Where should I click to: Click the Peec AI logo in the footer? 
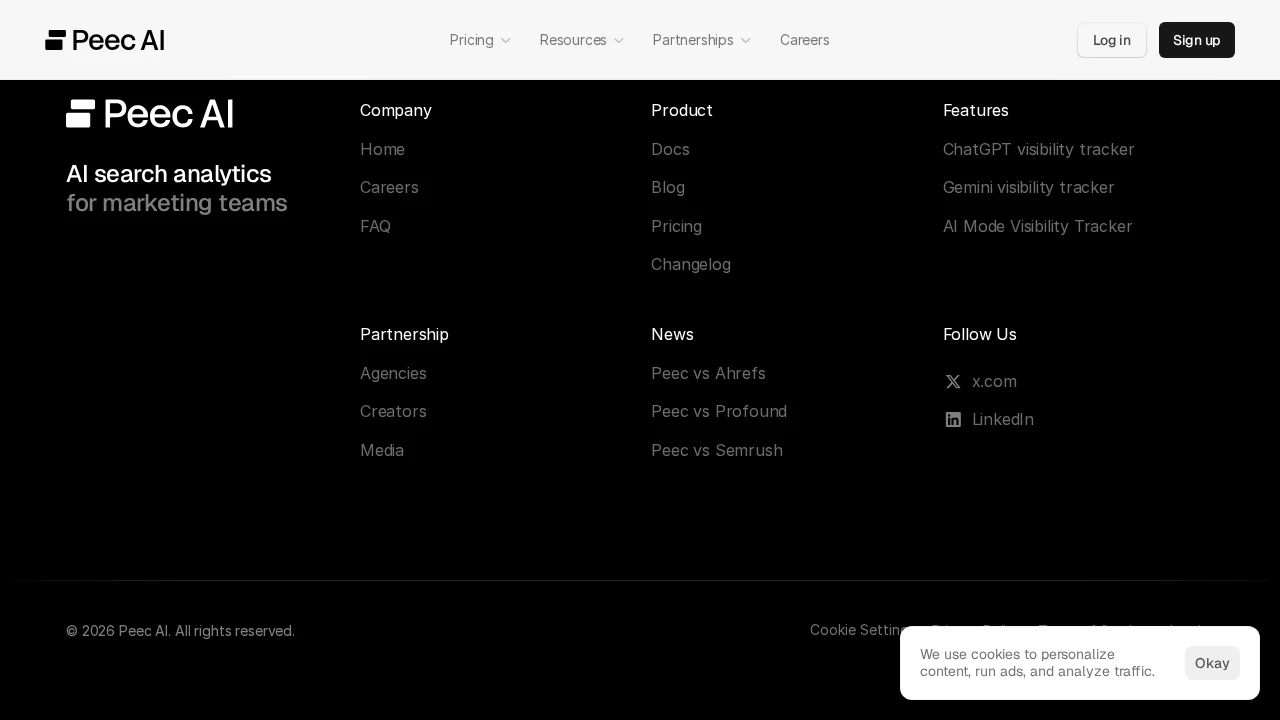149,113
